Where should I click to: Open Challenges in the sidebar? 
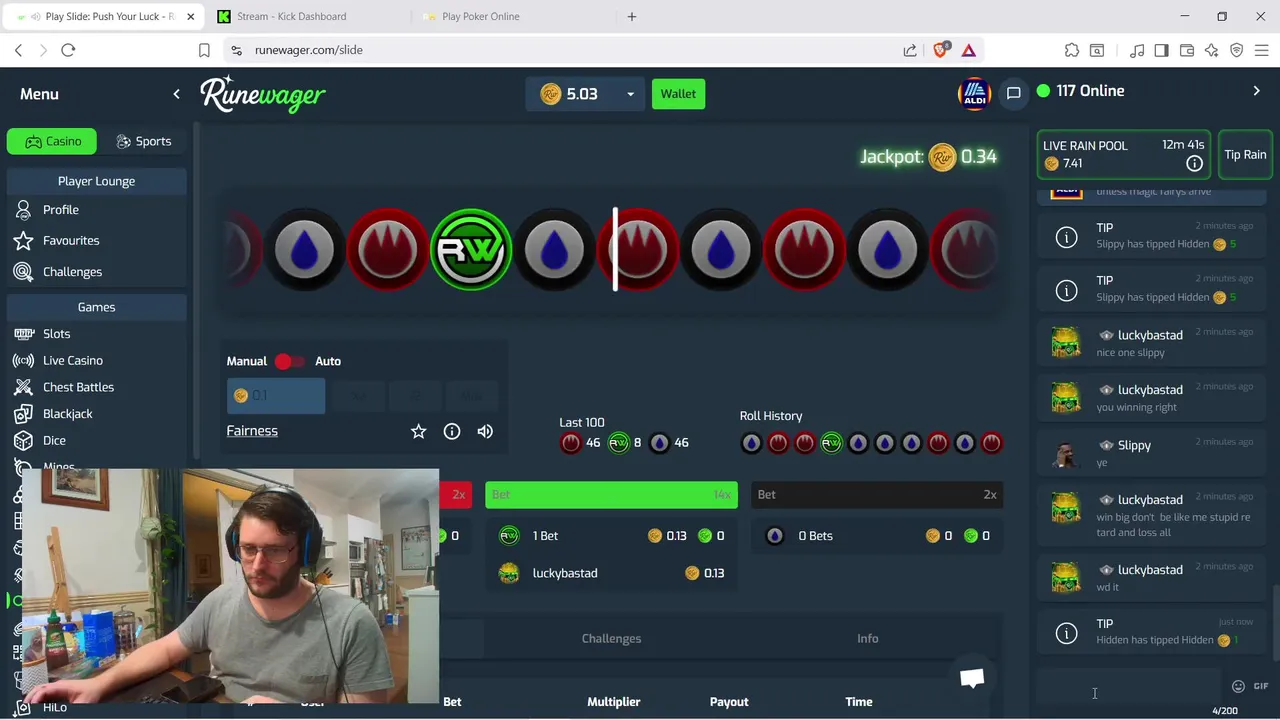click(72, 272)
